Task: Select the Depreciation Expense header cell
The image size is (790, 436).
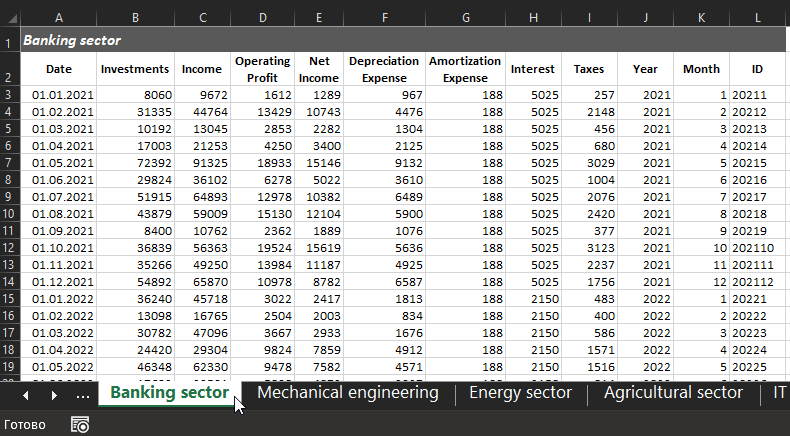Action: click(x=385, y=70)
